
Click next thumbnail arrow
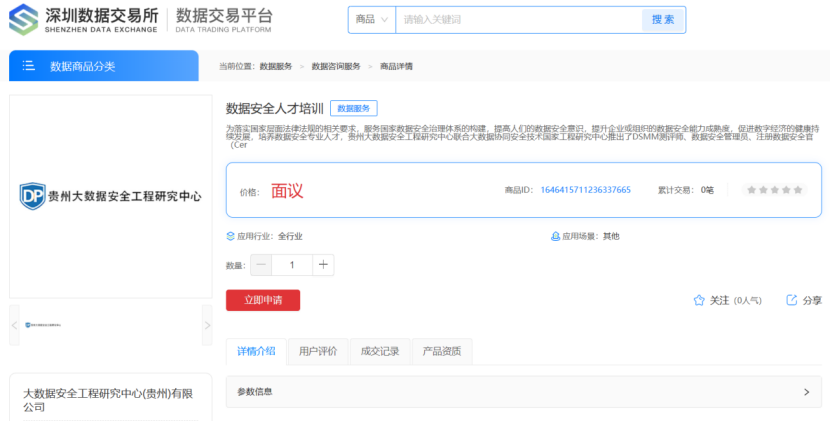[207, 325]
